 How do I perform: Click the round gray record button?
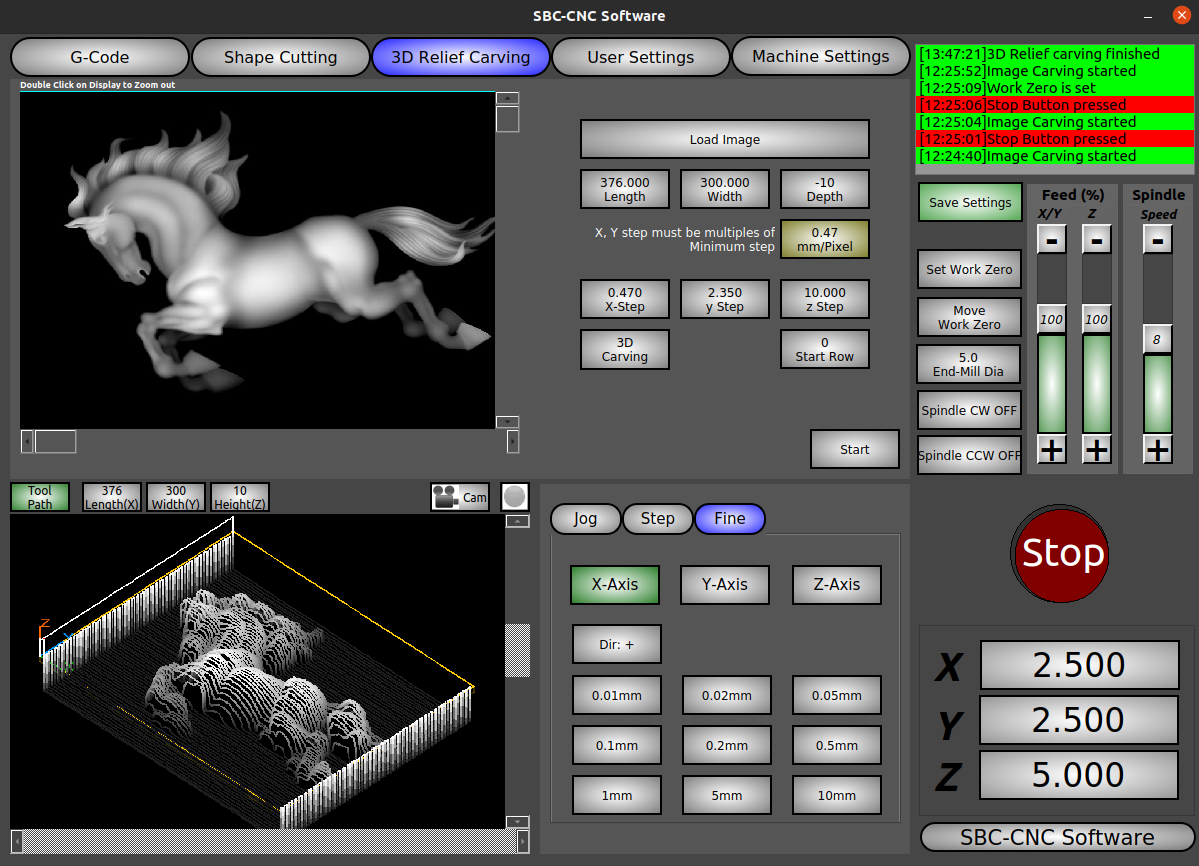(x=514, y=497)
